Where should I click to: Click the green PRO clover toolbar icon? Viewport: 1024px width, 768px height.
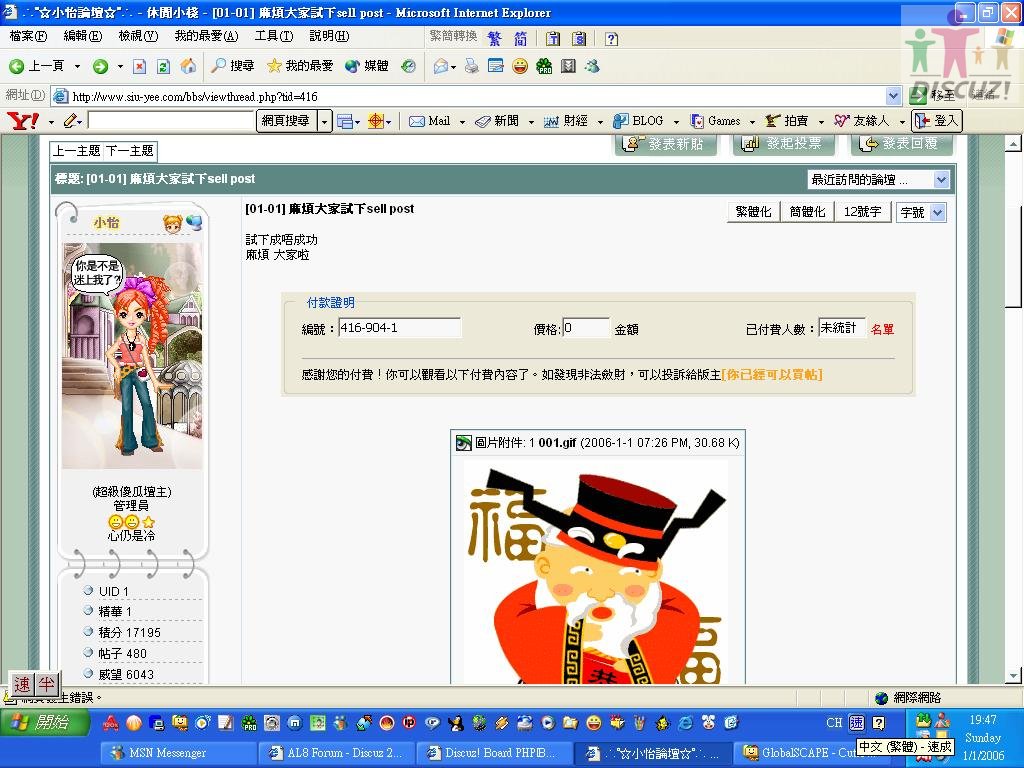click(x=544, y=66)
